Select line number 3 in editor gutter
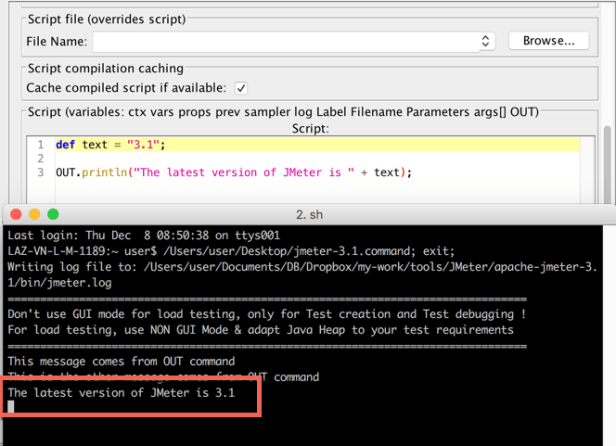The height and width of the screenshot is (446, 616). pos(40,172)
